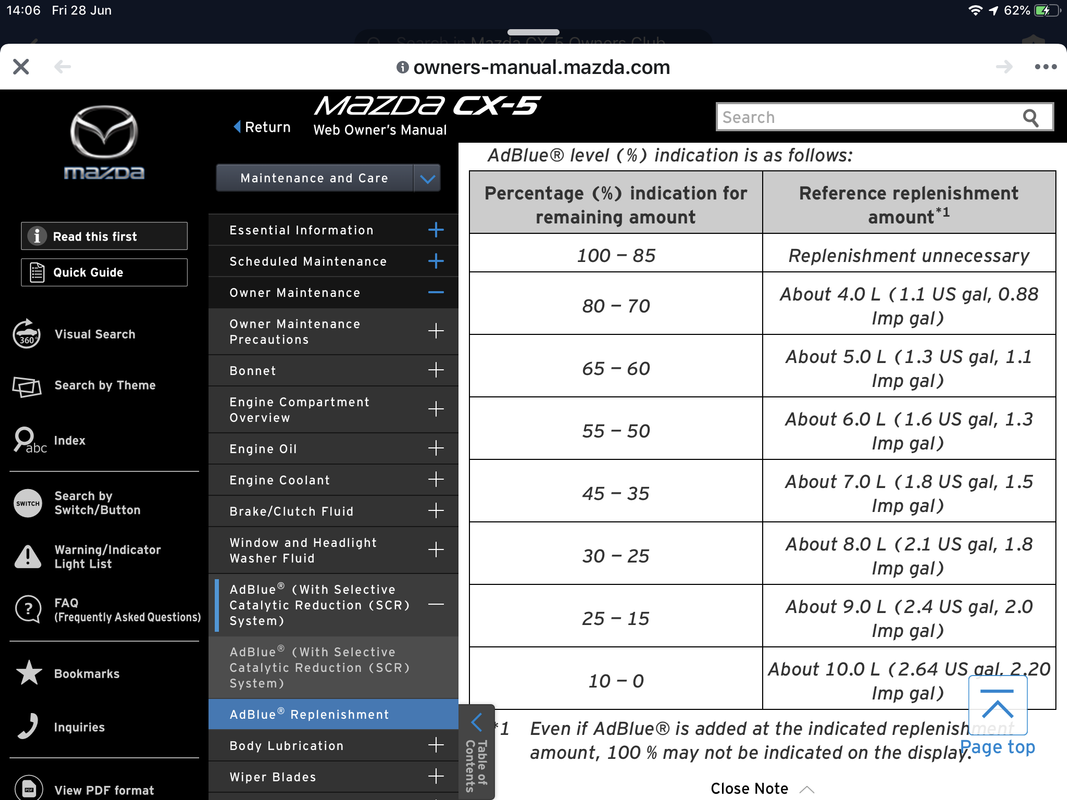Image resolution: width=1067 pixels, height=800 pixels.
Task: Select 'Replenishment unnecessary' cell
Action: tap(909, 255)
